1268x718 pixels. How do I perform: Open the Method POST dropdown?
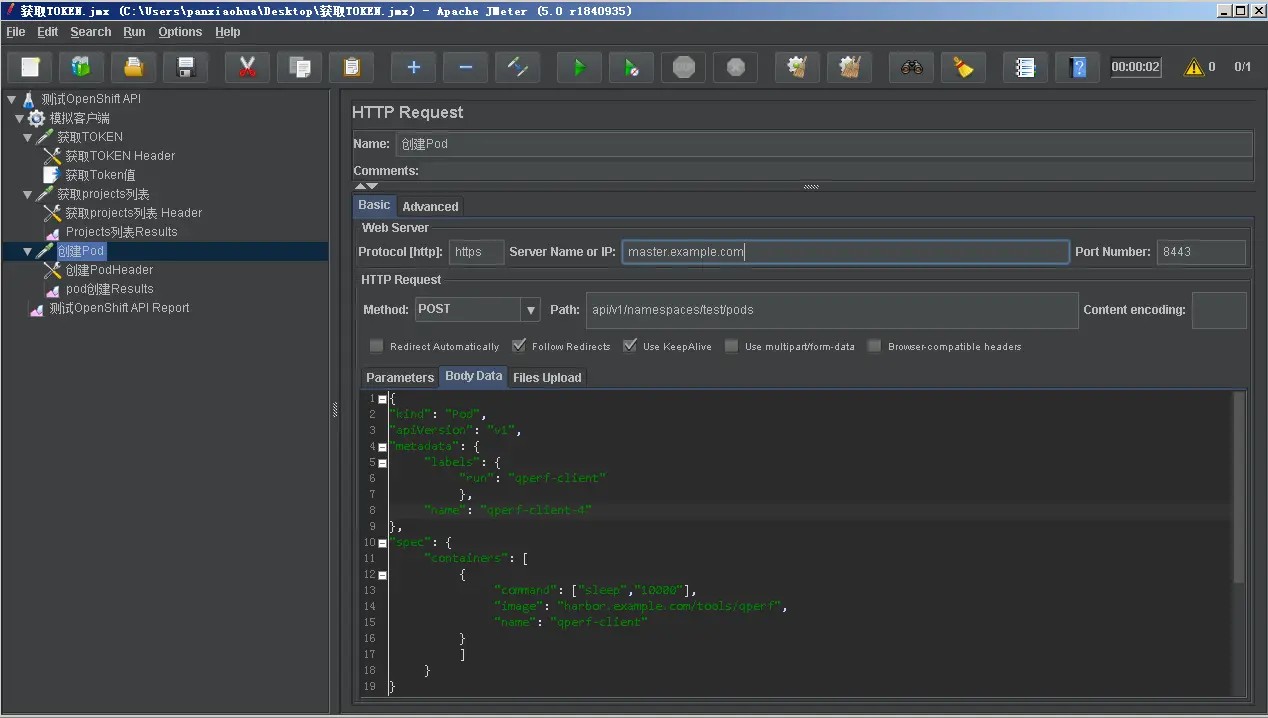click(x=531, y=310)
